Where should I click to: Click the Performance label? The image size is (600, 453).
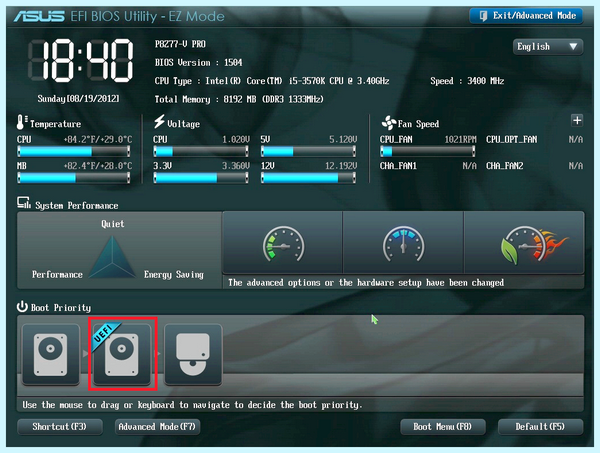(57, 274)
